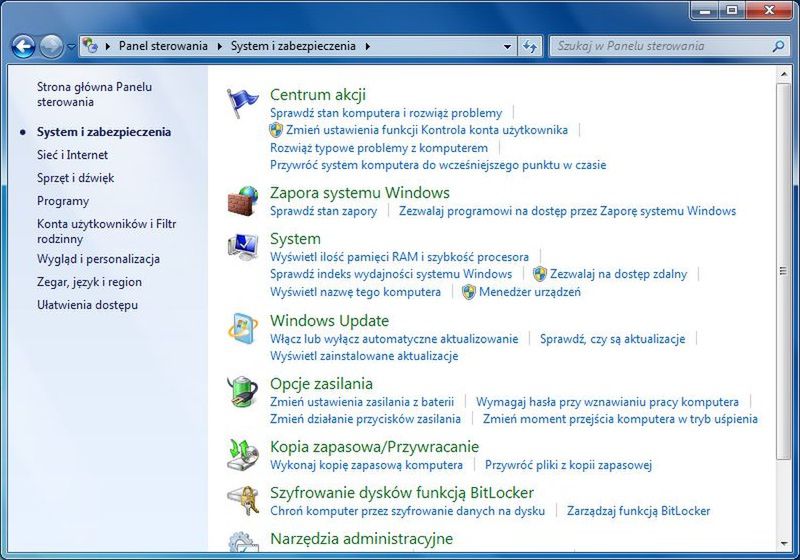The image size is (800, 560).
Task: Click the shield icon beside Menedżer urządzeń
Action: [x=468, y=292]
